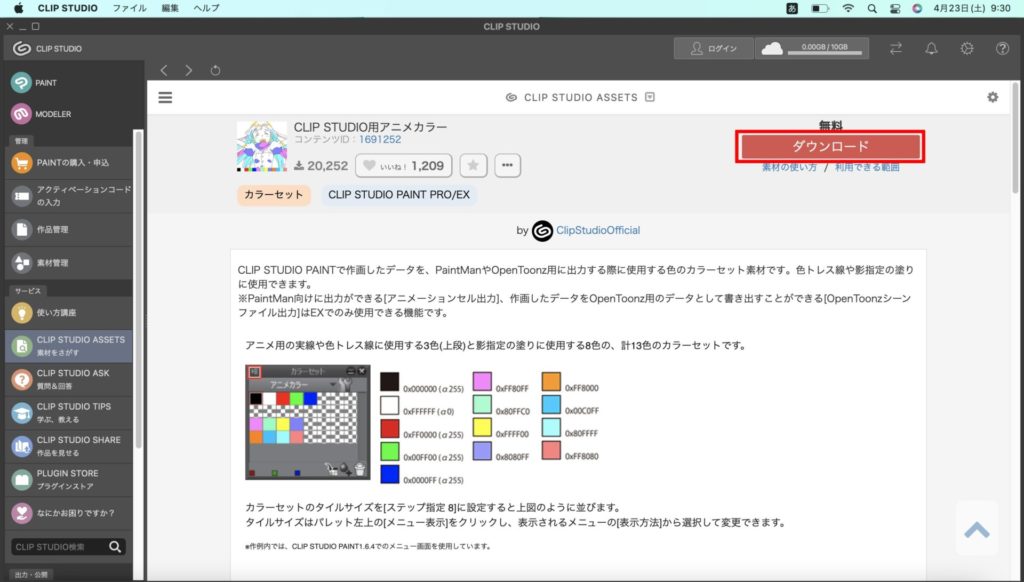The width and height of the screenshot is (1024, 582).
Task: Click the カラーセット tag
Action: click(x=274, y=195)
